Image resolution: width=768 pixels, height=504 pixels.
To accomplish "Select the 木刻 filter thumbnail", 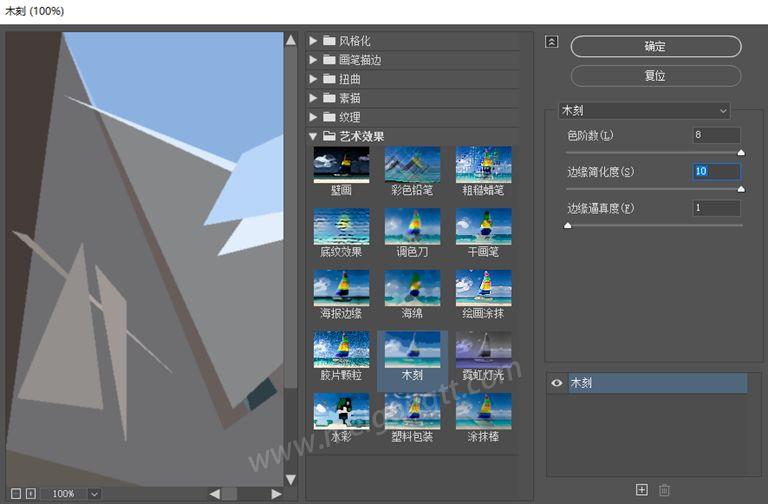I will coord(412,350).
